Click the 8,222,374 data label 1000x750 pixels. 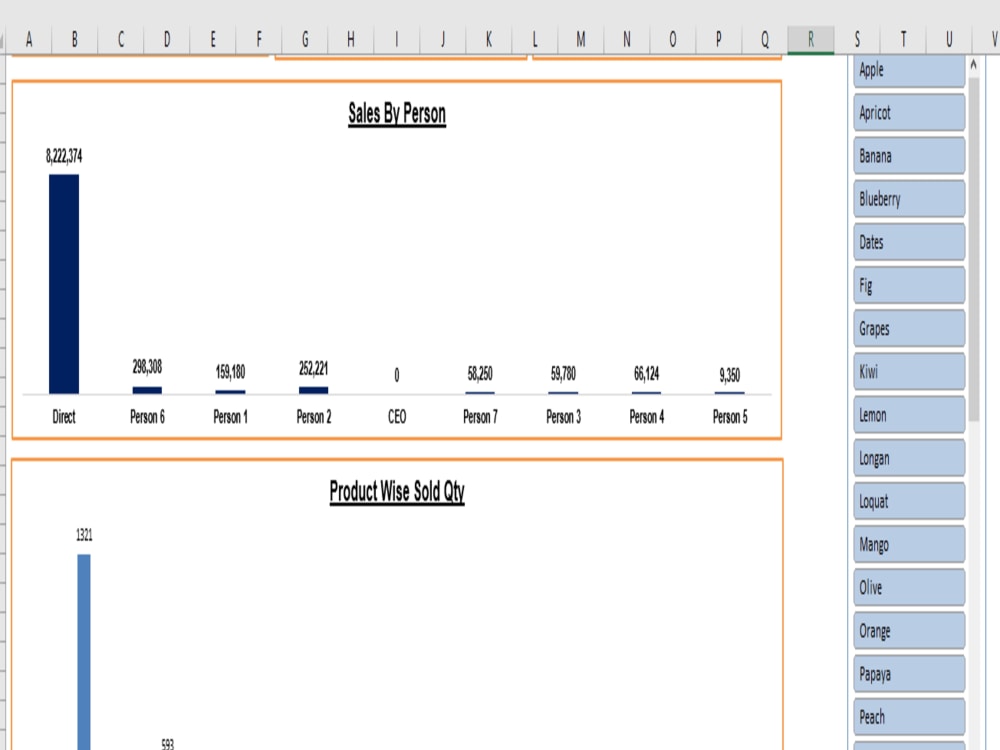tap(64, 156)
